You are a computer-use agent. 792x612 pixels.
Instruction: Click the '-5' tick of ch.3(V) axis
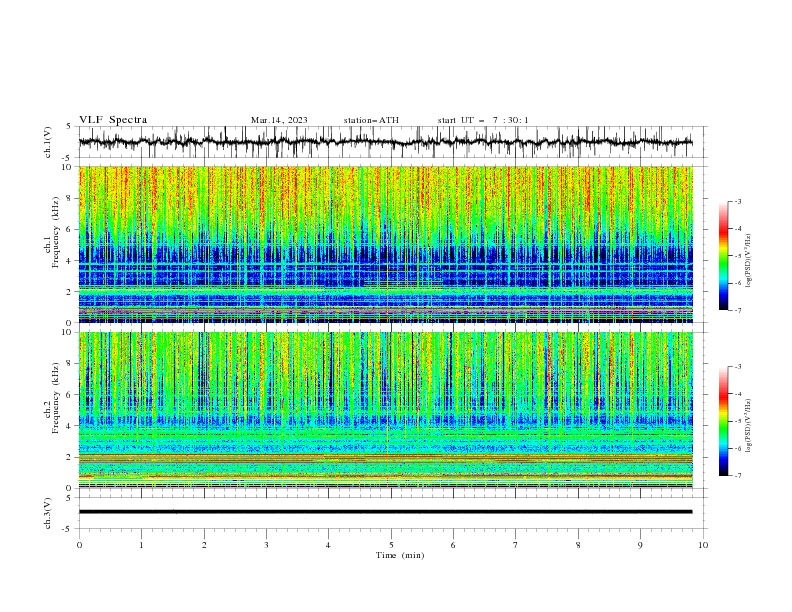click(68, 529)
